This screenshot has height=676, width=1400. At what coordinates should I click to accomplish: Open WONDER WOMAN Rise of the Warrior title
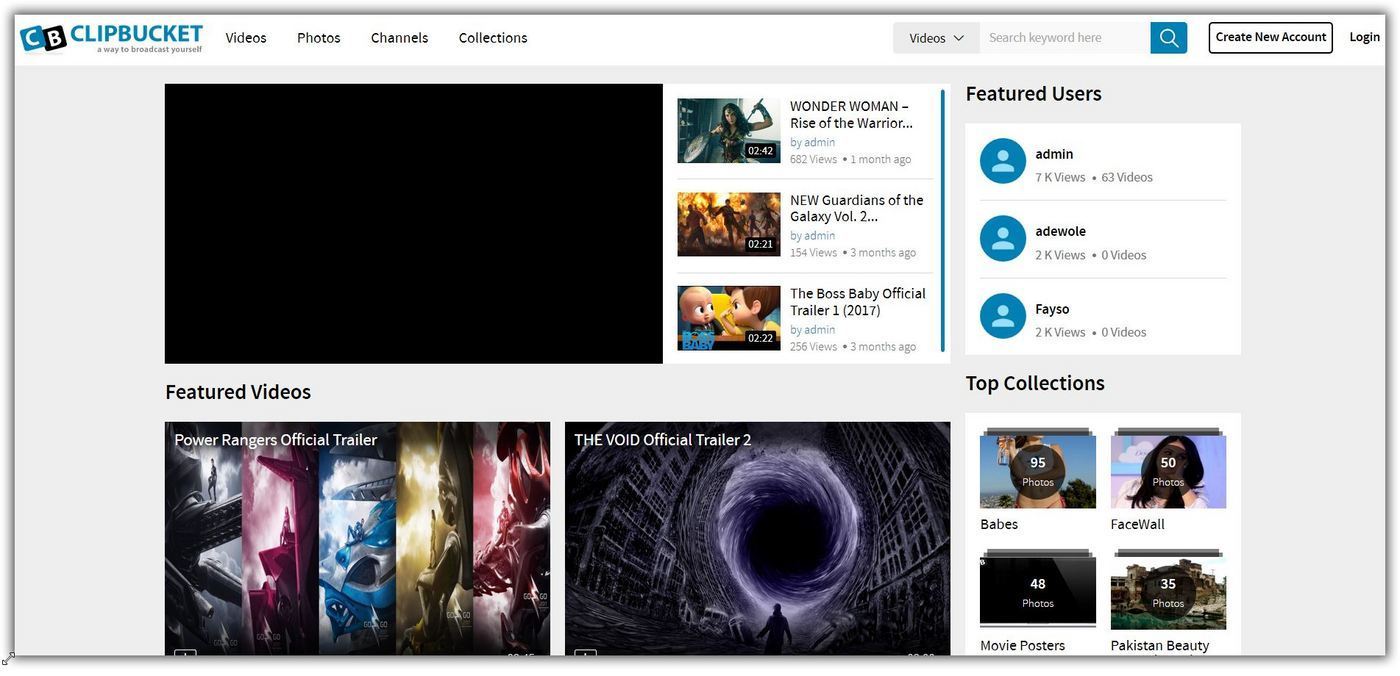click(x=851, y=114)
